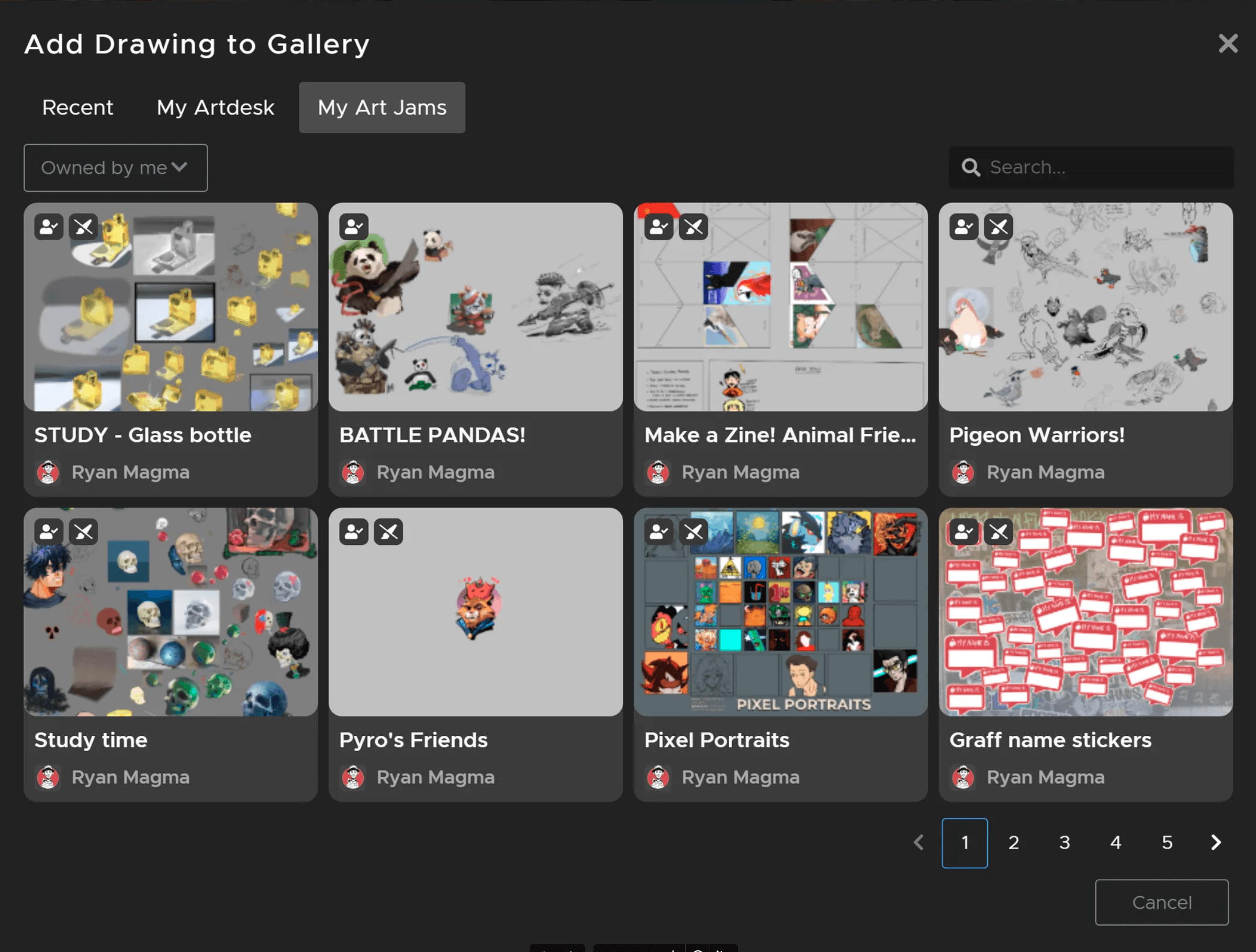Switch to the Recent tab
The width and height of the screenshot is (1256, 952).
point(78,107)
